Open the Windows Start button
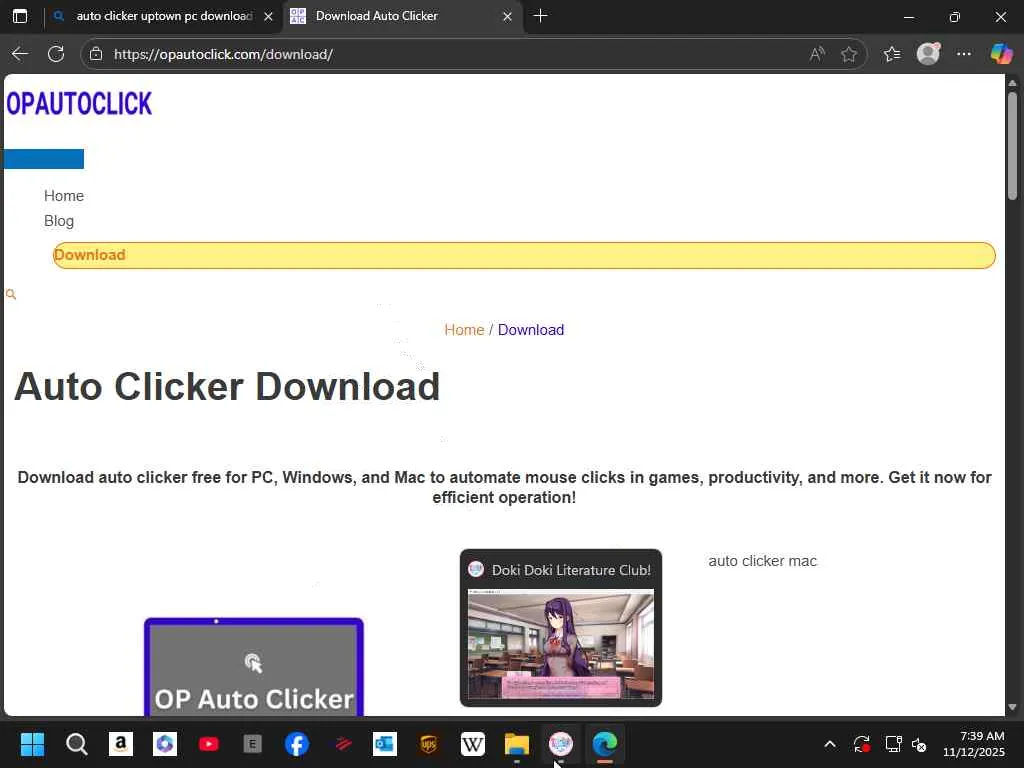The image size is (1024, 768). [x=32, y=744]
